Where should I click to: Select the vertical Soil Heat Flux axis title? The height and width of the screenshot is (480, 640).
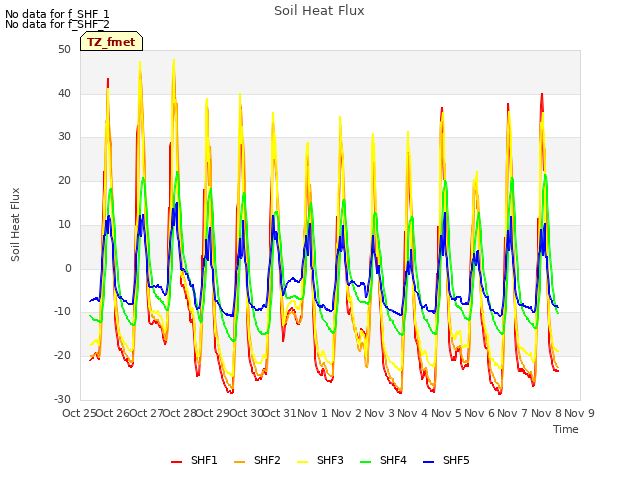(15, 224)
